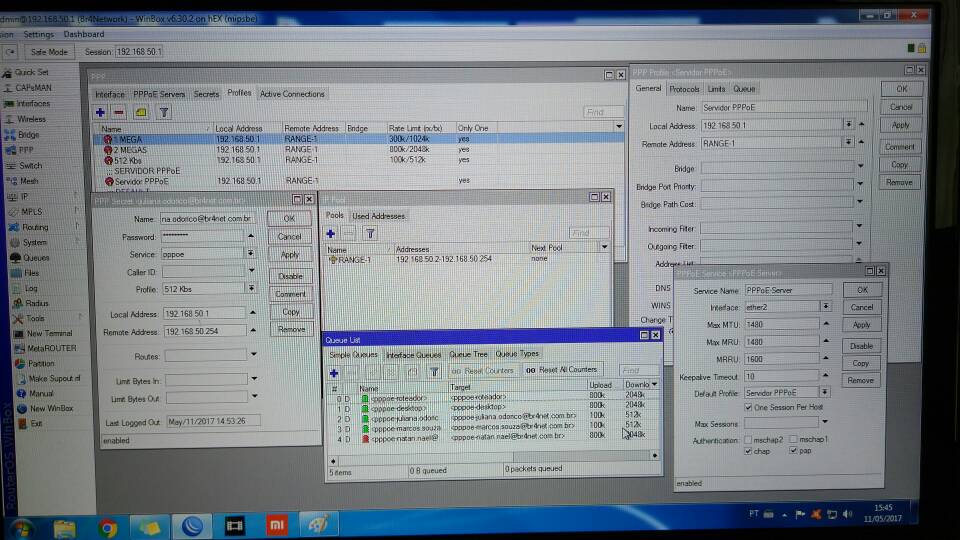Image resolution: width=960 pixels, height=540 pixels.
Task: Click Reset All Counters button
Action: coord(562,370)
